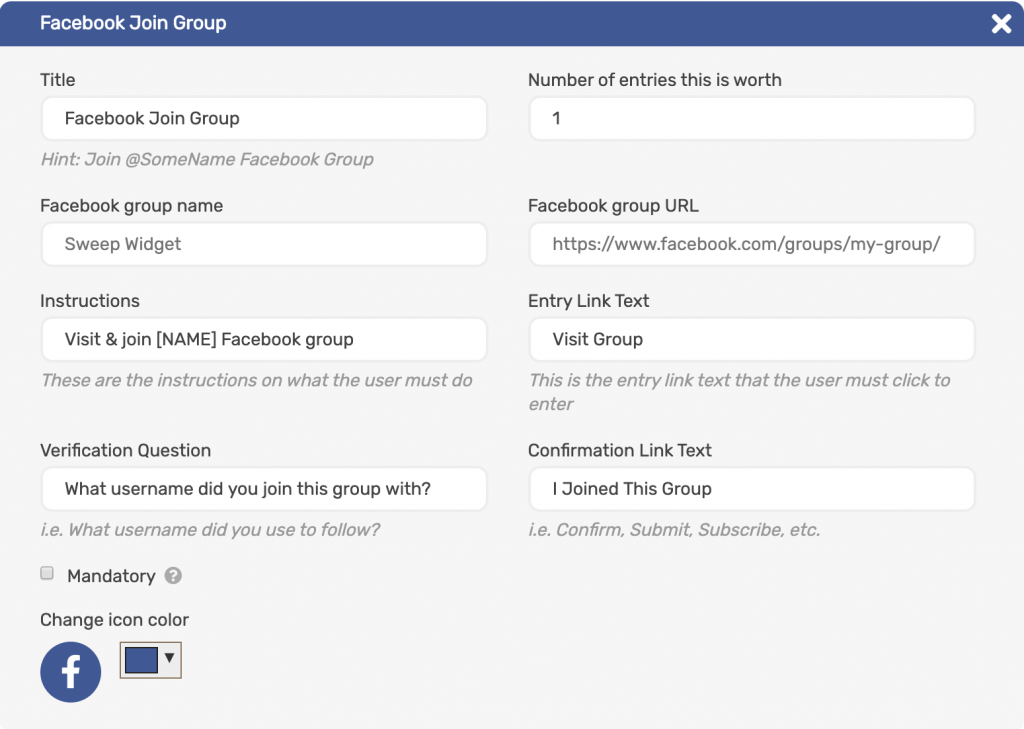Click the 'Change icon color' label

[x=114, y=620]
